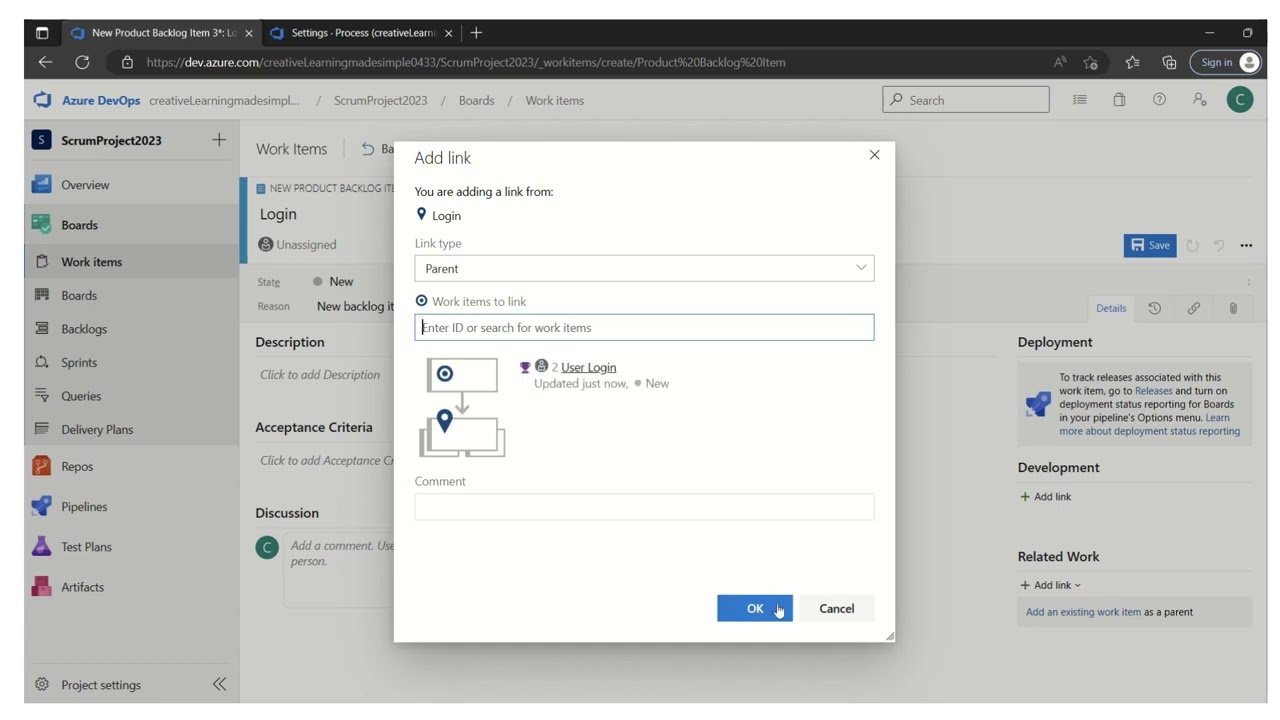Click the undo changes icon
Viewport: 1280px width, 720px height.
(x=1219, y=245)
